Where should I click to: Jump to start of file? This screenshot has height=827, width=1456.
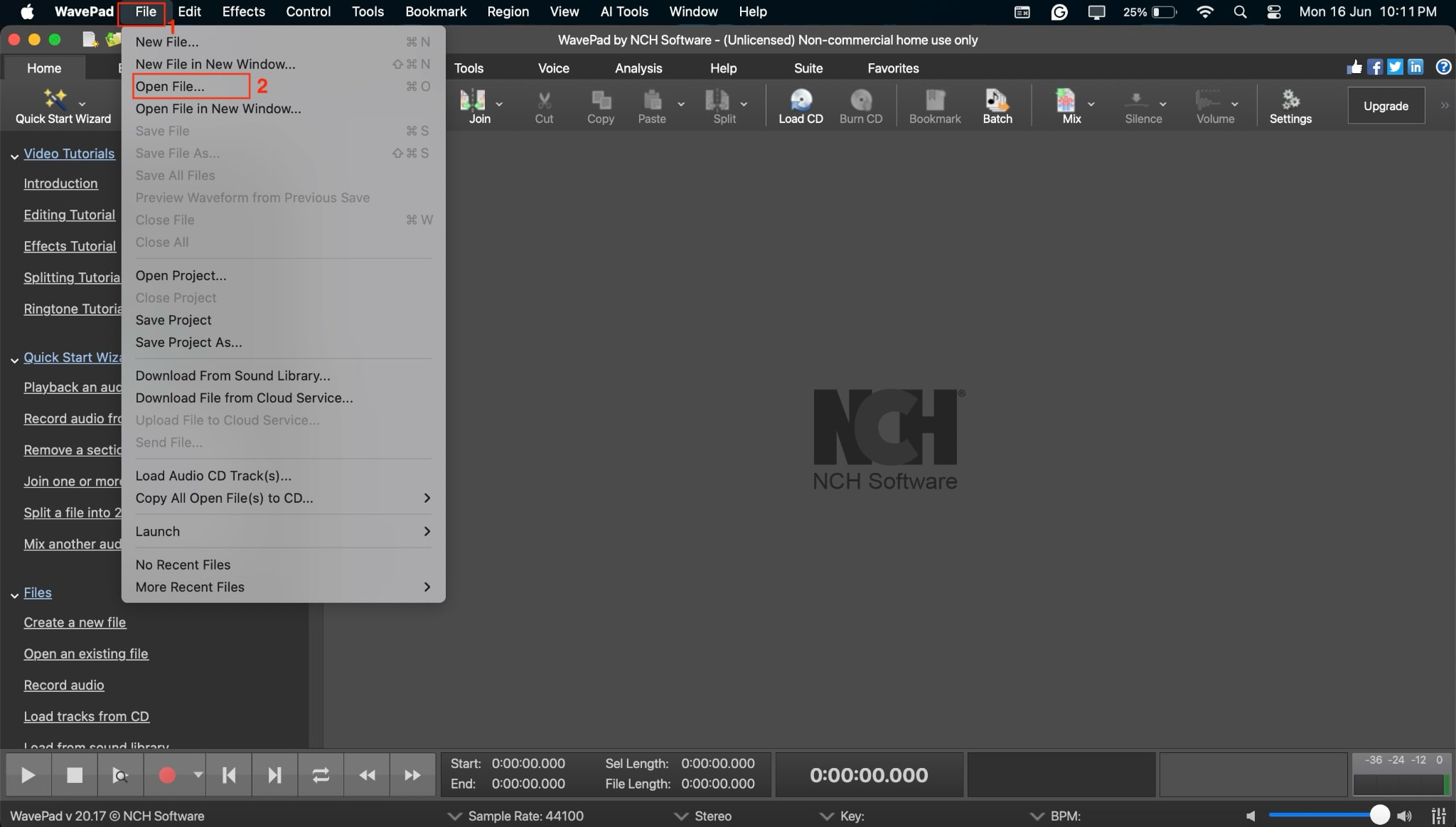coord(229,774)
